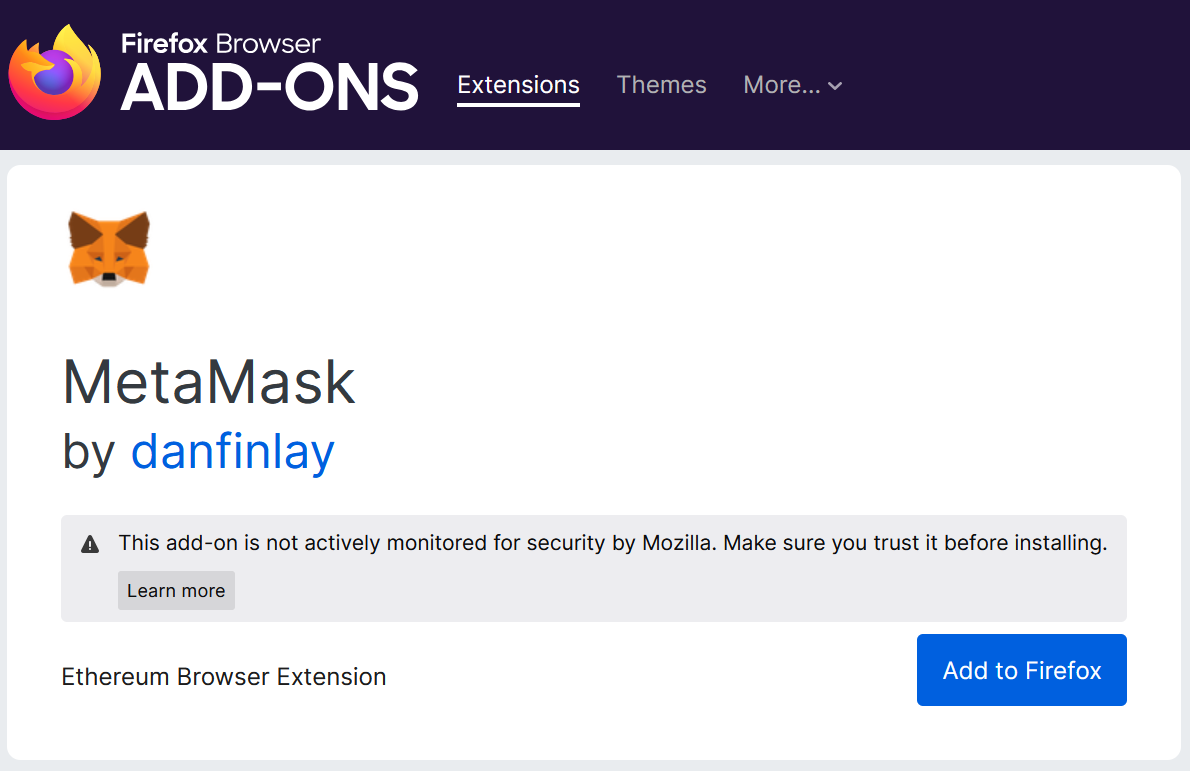Screen dimensions: 1190x771
Task: Click the warning triangle in the security notice
Action: point(89,543)
